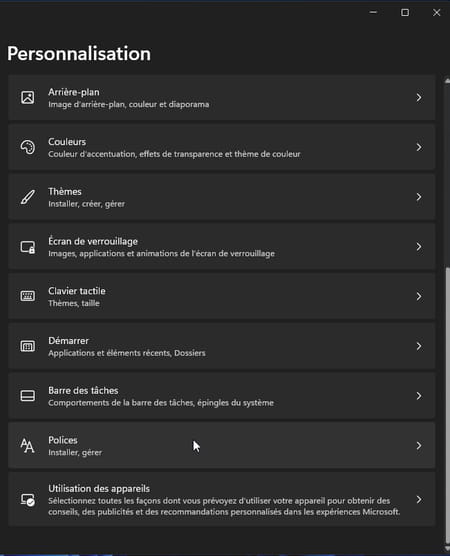This screenshot has height=556, width=450.
Task: Open the Clavier tactile settings entry
Action: point(222,296)
